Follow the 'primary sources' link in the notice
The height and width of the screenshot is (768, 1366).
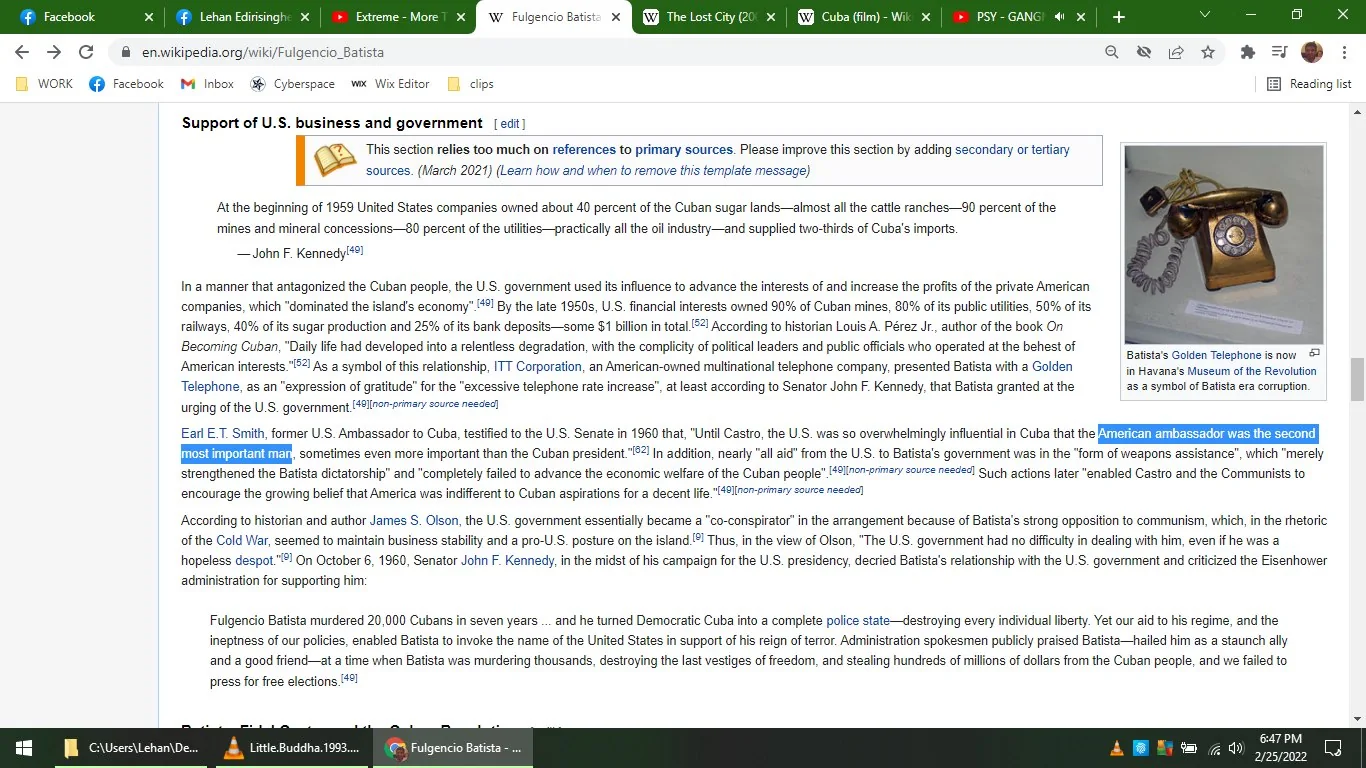click(684, 150)
